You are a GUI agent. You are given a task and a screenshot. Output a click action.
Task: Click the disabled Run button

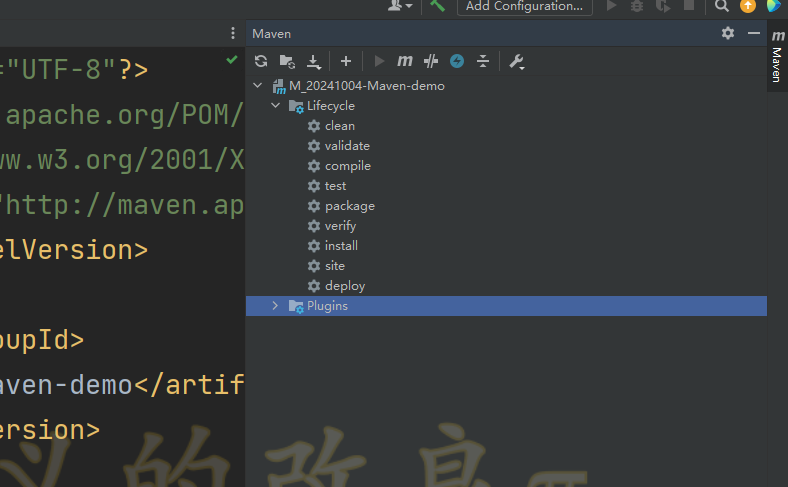(x=612, y=6)
